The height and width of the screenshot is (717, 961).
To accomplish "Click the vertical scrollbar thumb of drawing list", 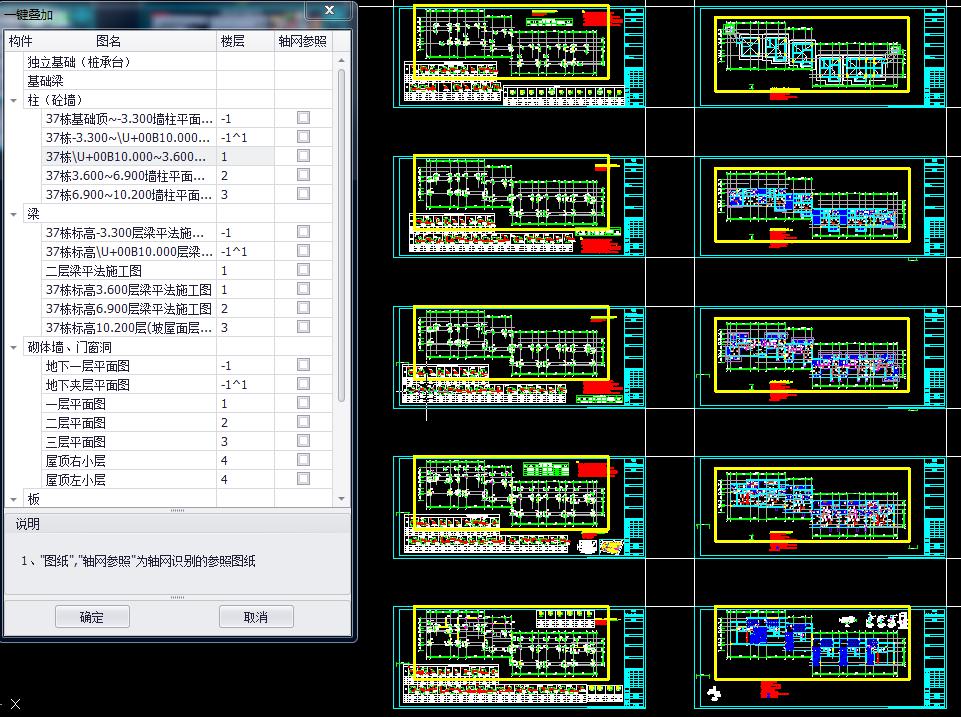I will click(x=341, y=235).
